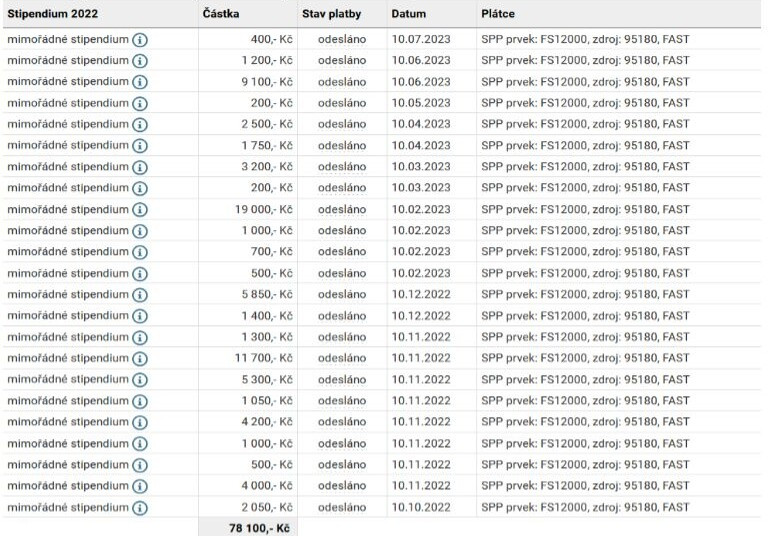Viewport: 769px width, 536px height.
Task: Open info icon in the 10.05.2023 row
Action: (140, 103)
